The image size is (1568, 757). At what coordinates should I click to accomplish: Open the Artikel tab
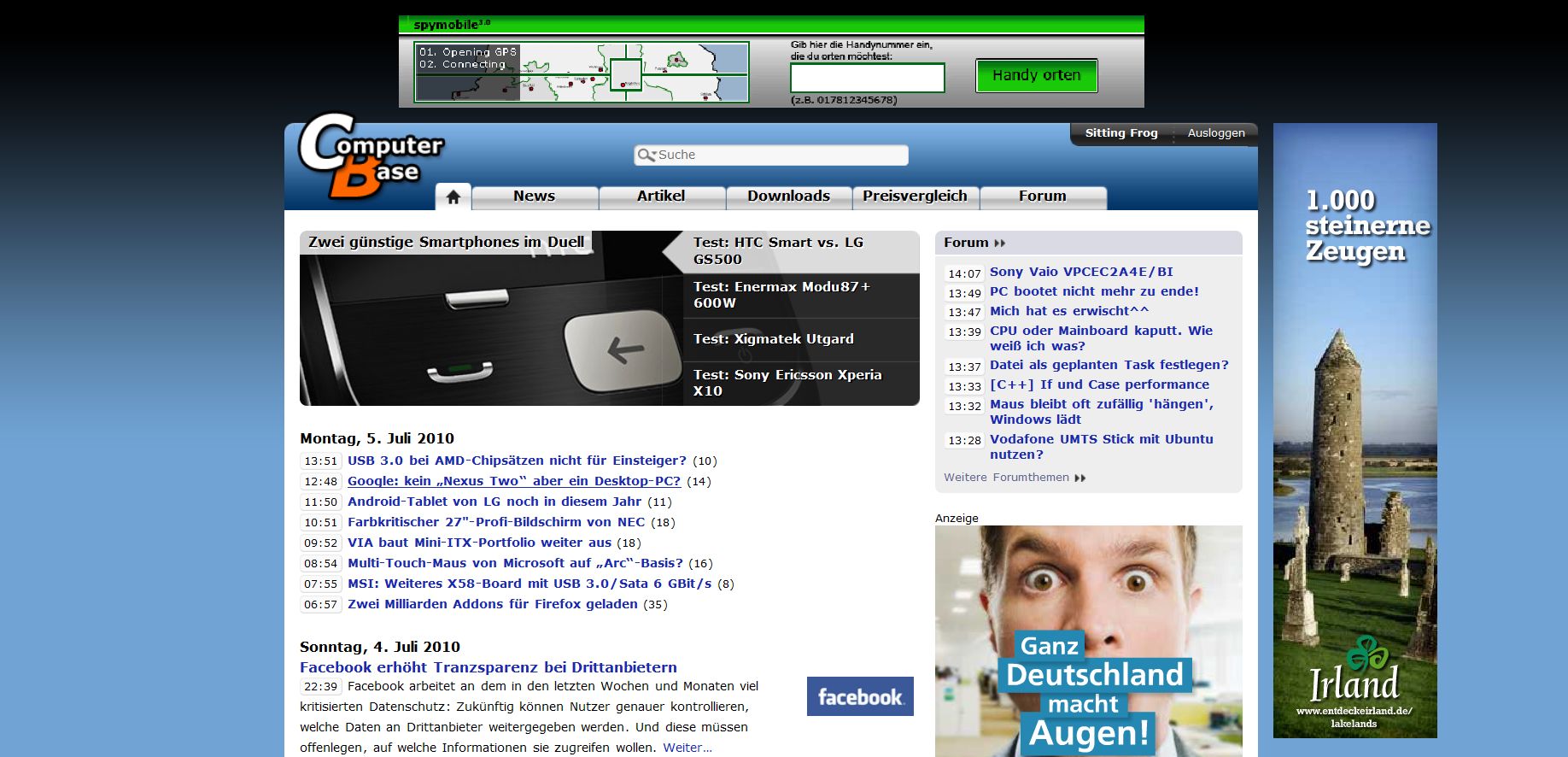661,197
